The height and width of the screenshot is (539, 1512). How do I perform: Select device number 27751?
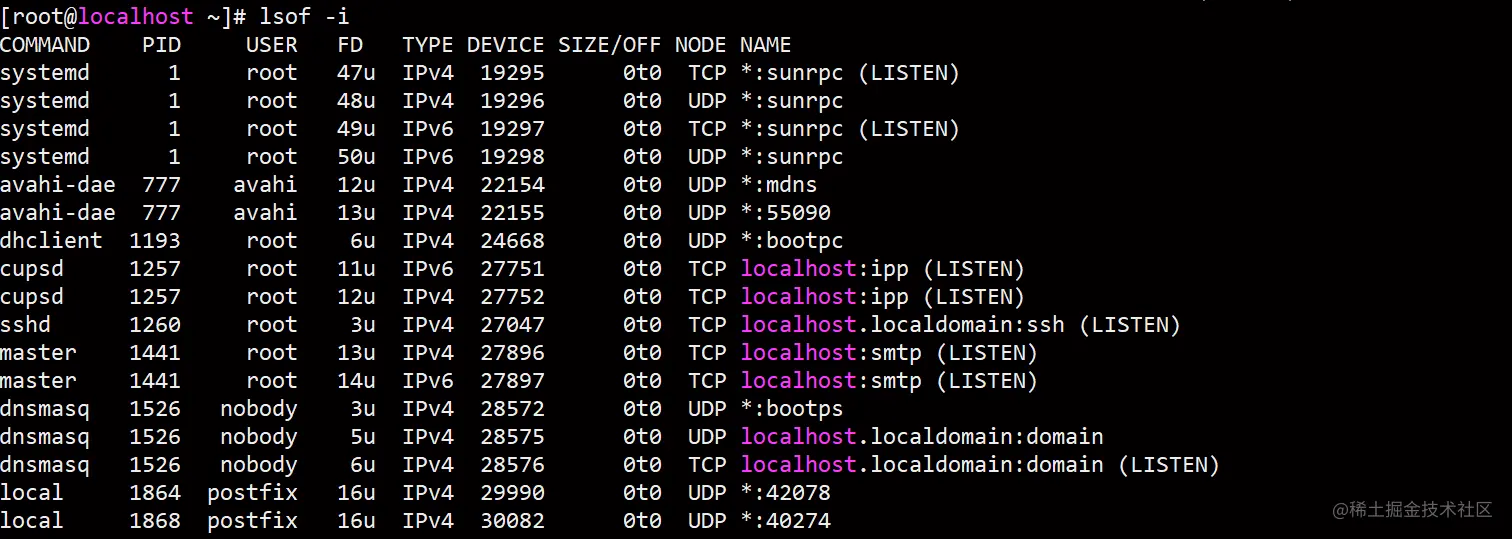(x=512, y=269)
